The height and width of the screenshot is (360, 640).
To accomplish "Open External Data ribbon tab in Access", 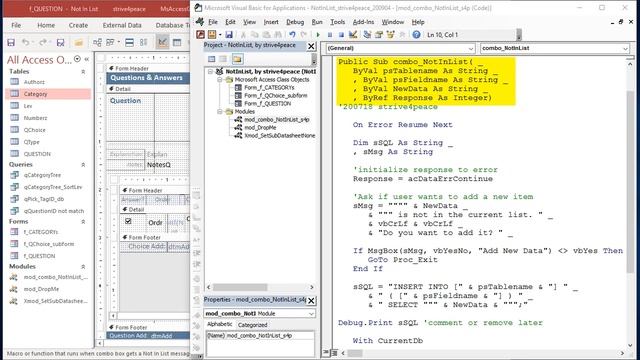I will (x=122, y=25).
